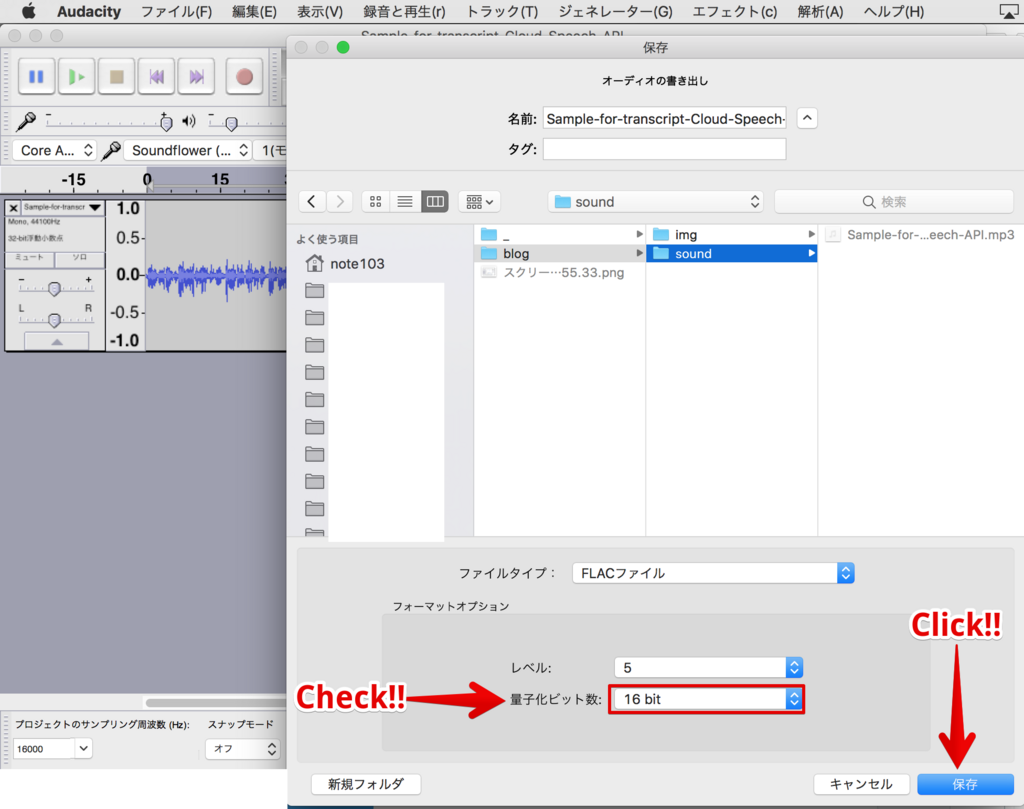The image size is (1024, 809).
Task: Collapse the save dialog with chevron button
Action: point(807,118)
